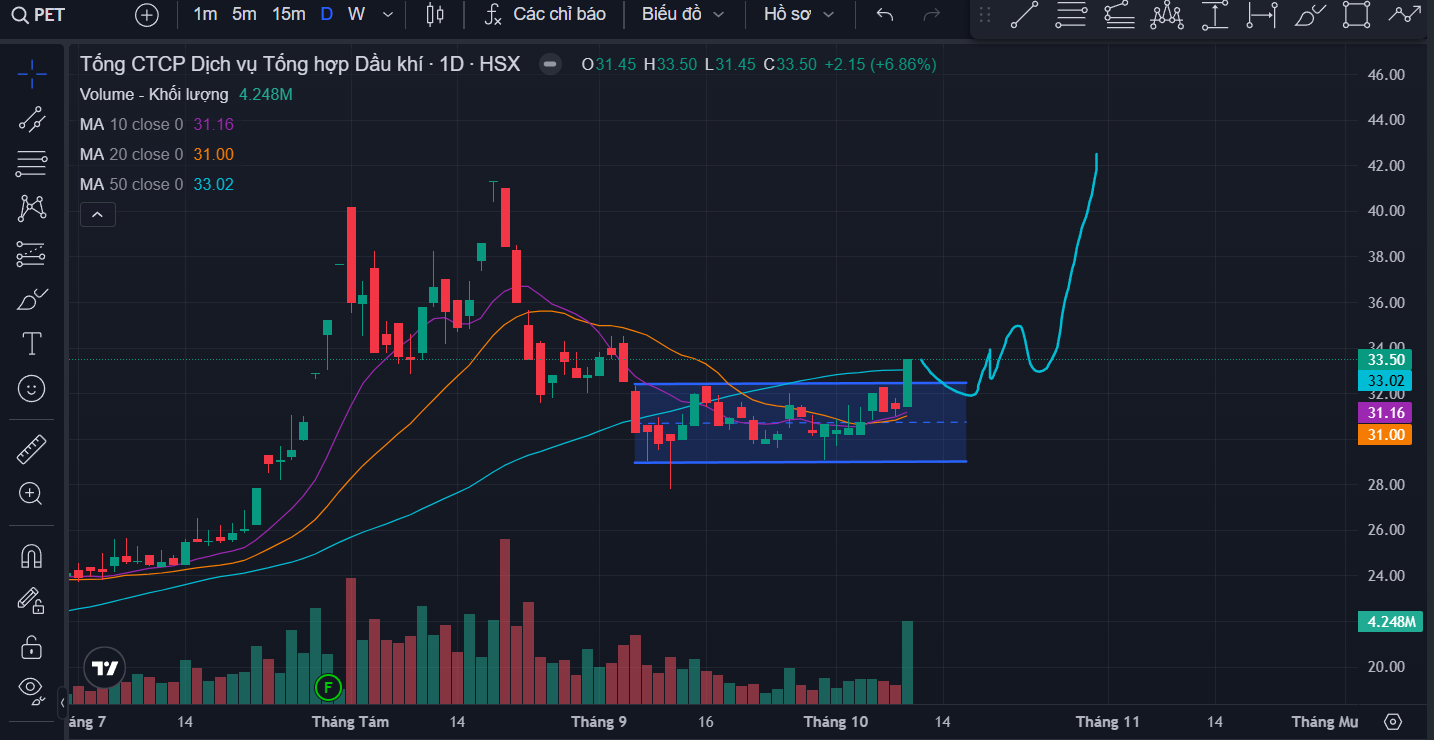Open the Biểu đồ dropdown
Image resolution: width=1434 pixels, height=740 pixels.
pyautogui.click(x=684, y=14)
